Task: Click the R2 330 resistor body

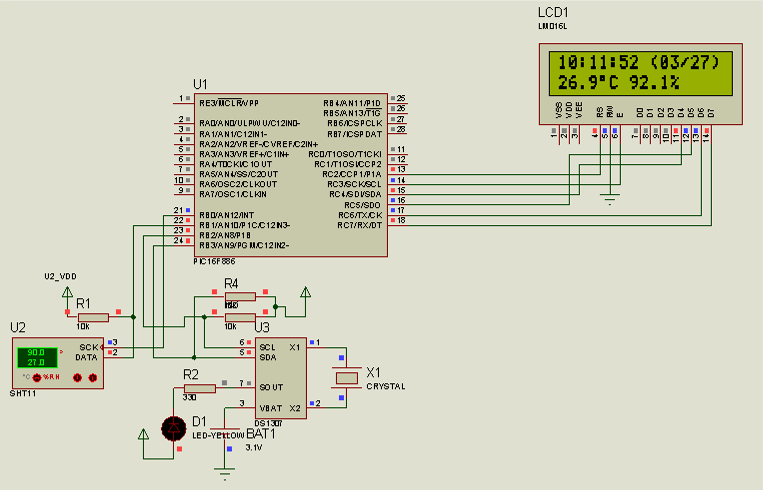Action: click(200, 388)
